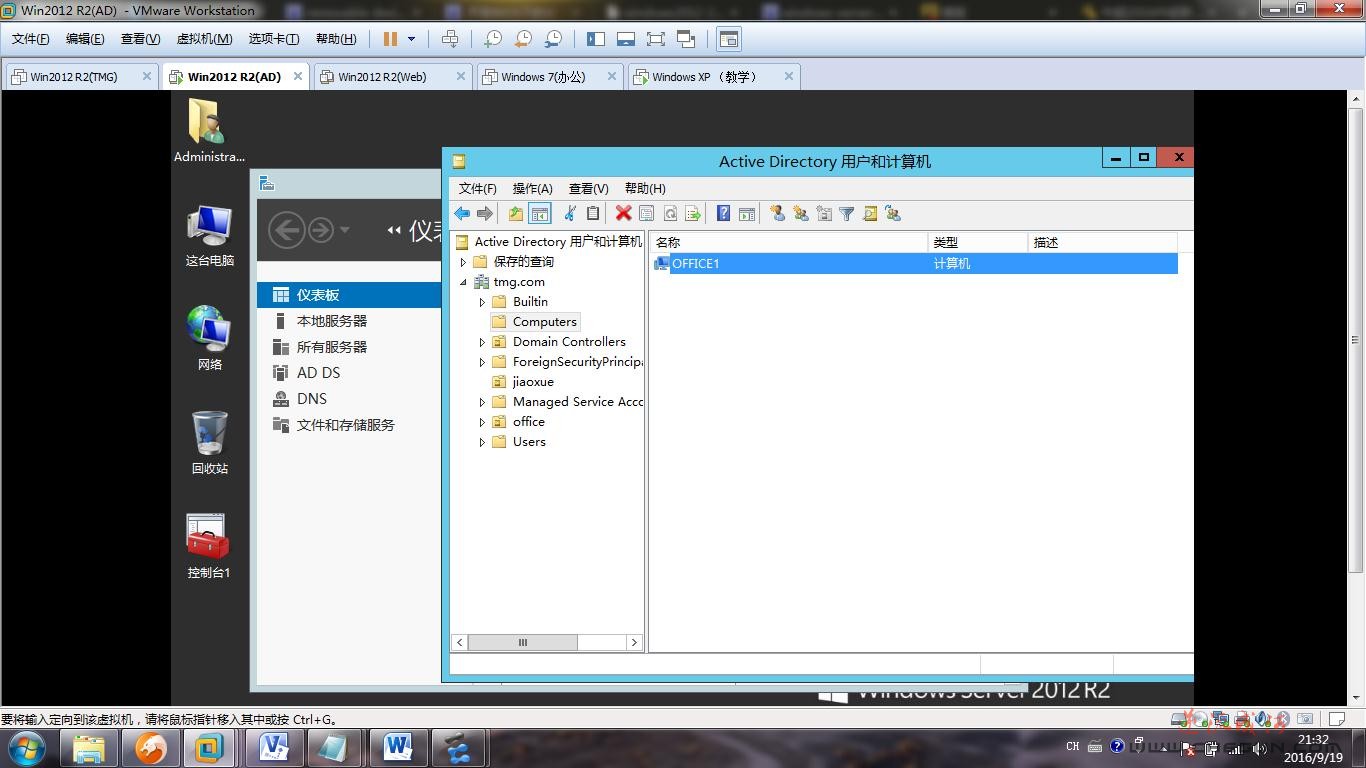Open the blue Help question-mark icon
The height and width of the screenshot is (768, 1366).
(723, 213)
